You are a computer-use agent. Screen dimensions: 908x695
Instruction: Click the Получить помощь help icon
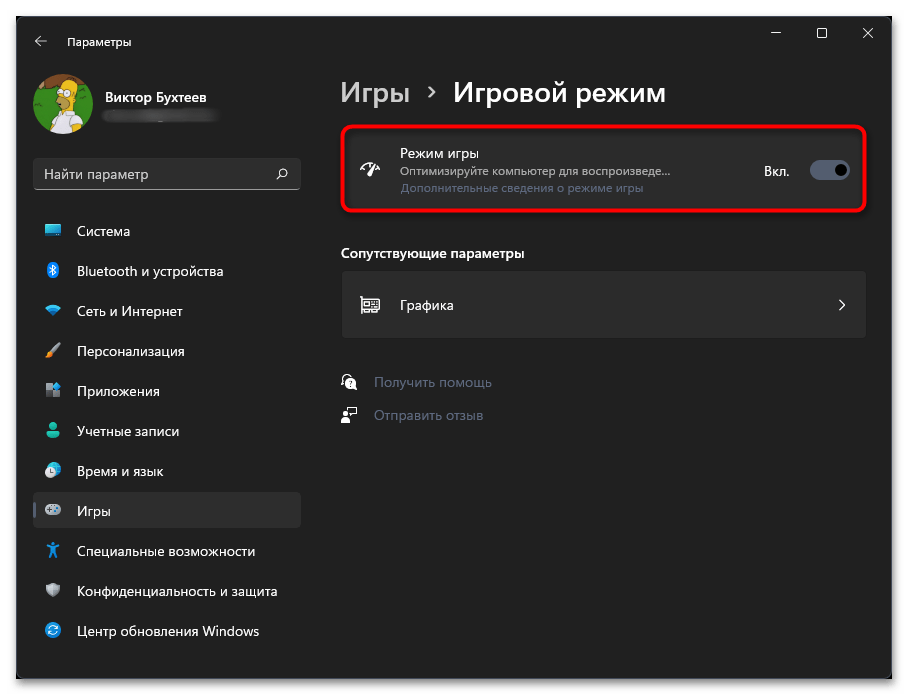pos(349,382)
